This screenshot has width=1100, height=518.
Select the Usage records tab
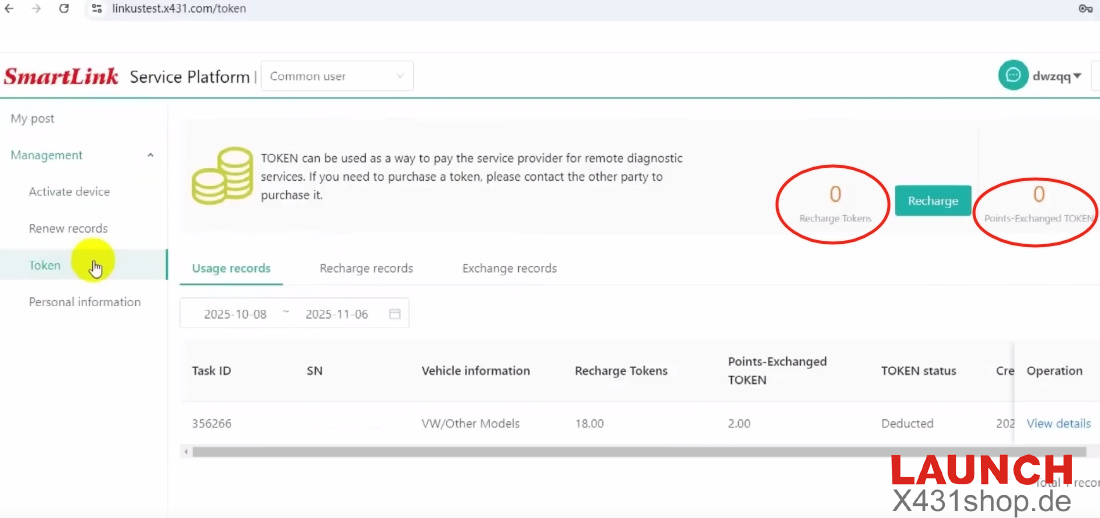(x=231, y=268)
